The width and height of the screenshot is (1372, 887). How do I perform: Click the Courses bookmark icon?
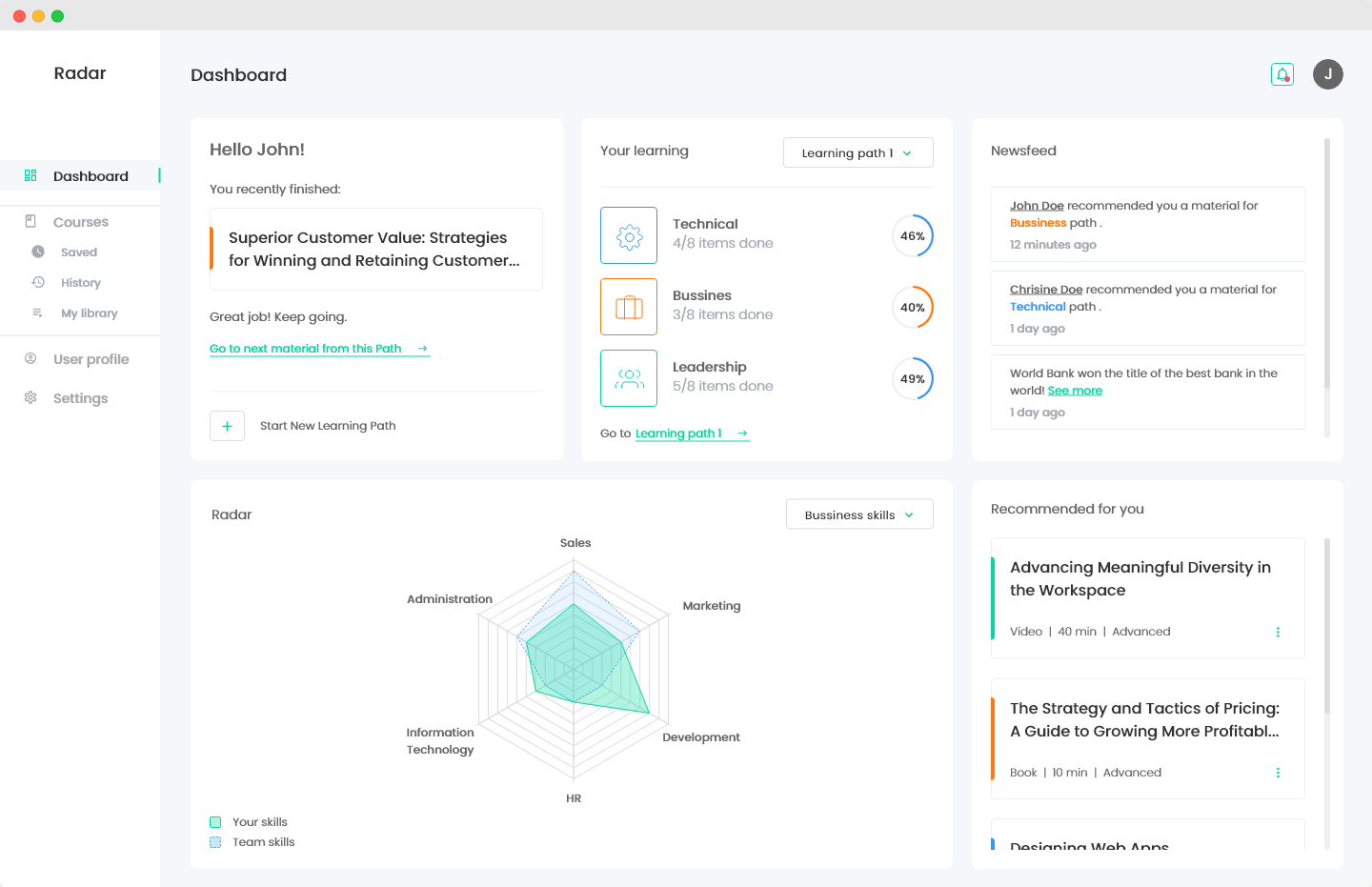(x=32, y=221)
